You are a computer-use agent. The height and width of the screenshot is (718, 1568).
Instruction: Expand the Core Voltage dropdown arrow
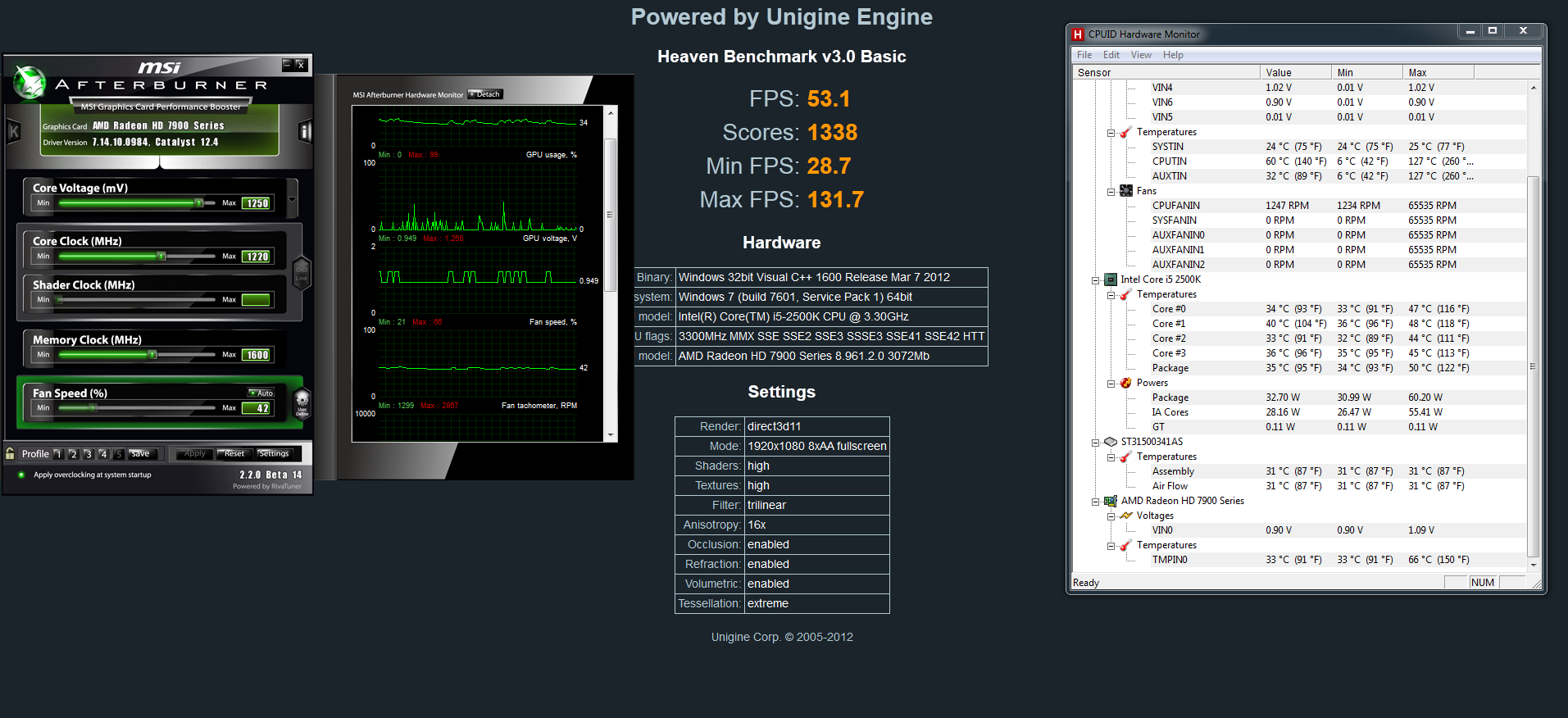[292, 199]
